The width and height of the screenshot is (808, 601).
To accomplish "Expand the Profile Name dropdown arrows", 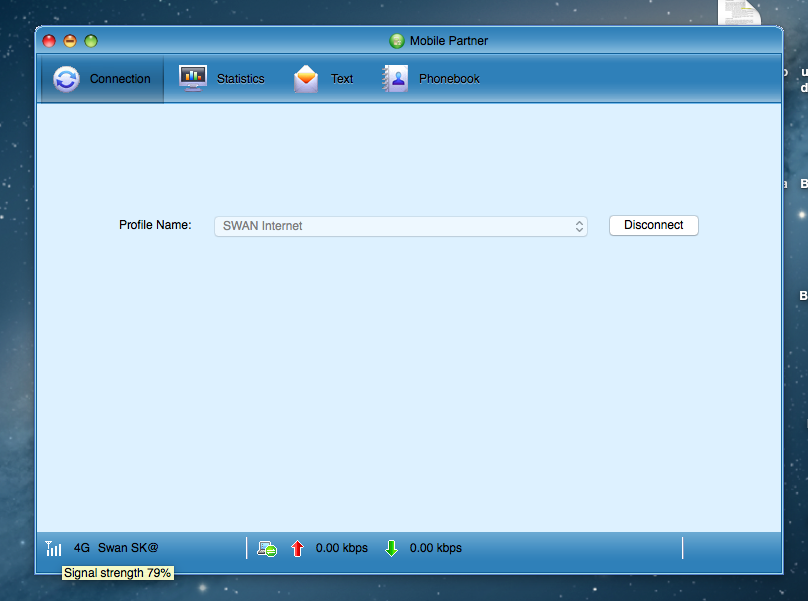I will pyautogui.click(x=579, y=226).
